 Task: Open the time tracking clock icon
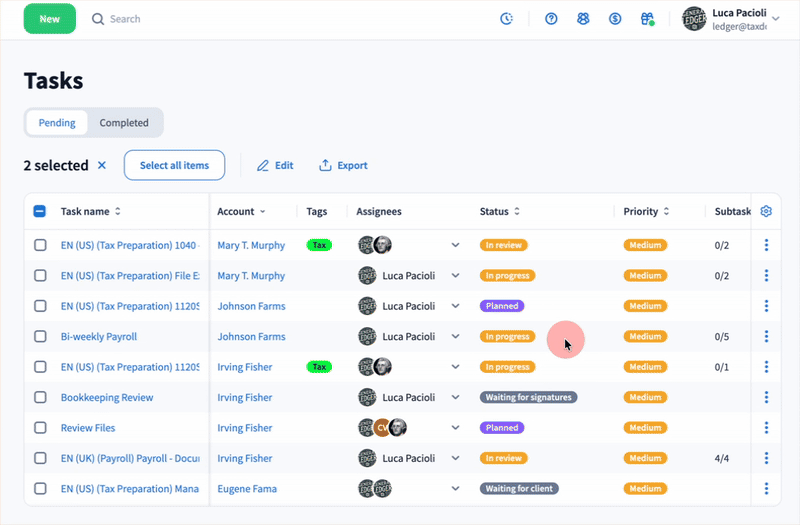[507, 19]
